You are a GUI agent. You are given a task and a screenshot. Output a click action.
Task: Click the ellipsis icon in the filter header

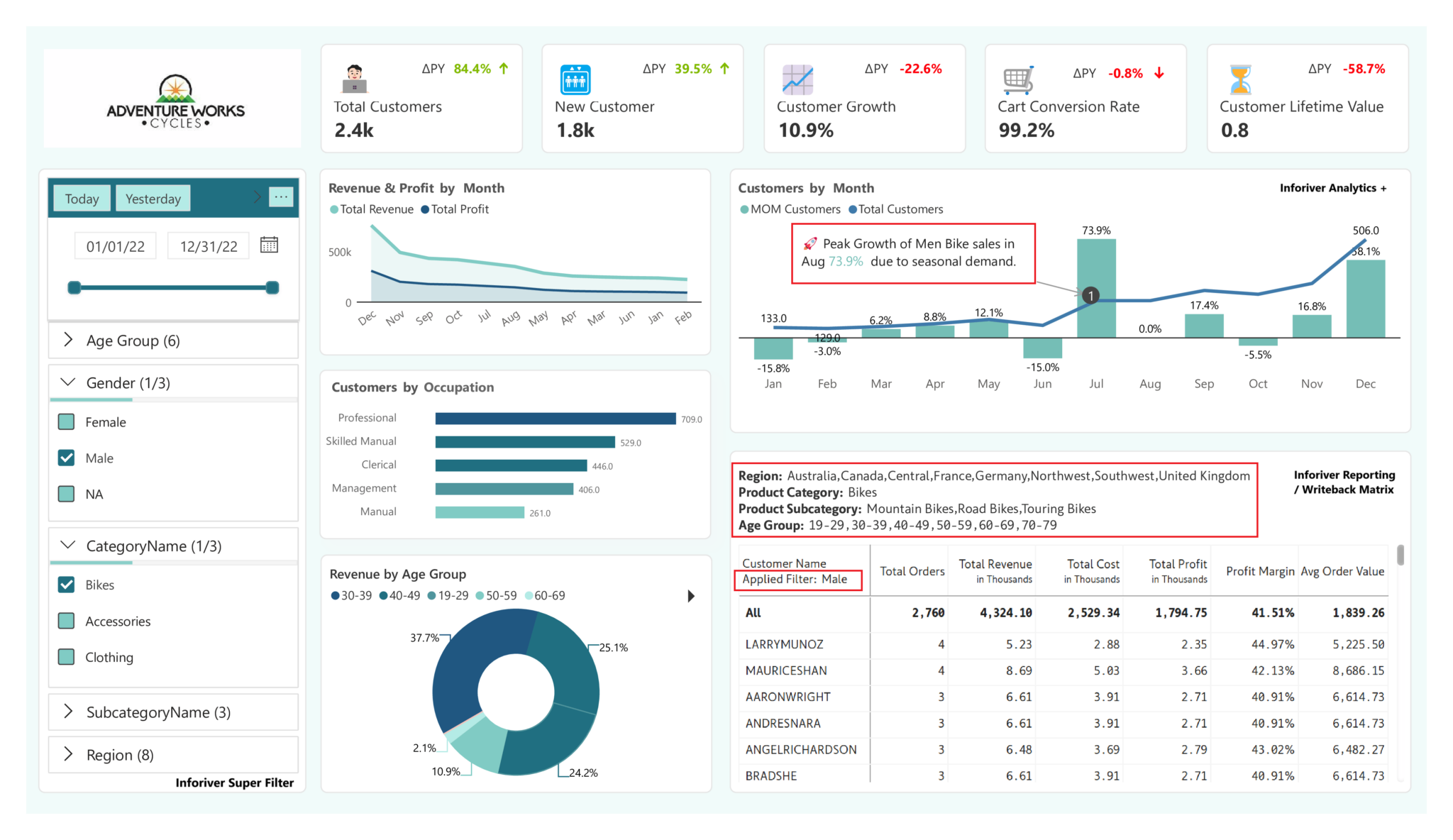pos(282,197)
